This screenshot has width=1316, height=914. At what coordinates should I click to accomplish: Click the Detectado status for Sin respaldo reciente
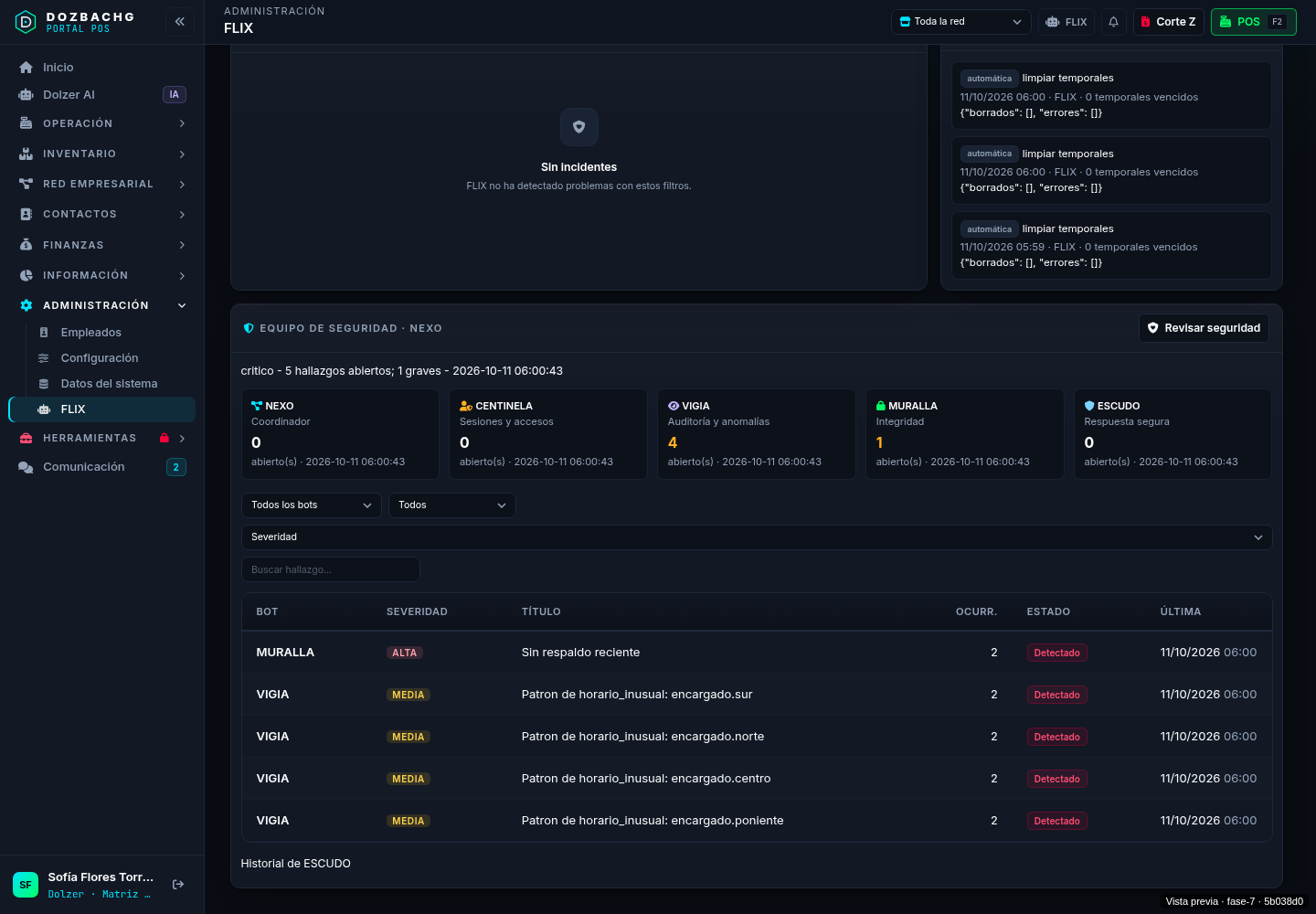coord(1056,653)
